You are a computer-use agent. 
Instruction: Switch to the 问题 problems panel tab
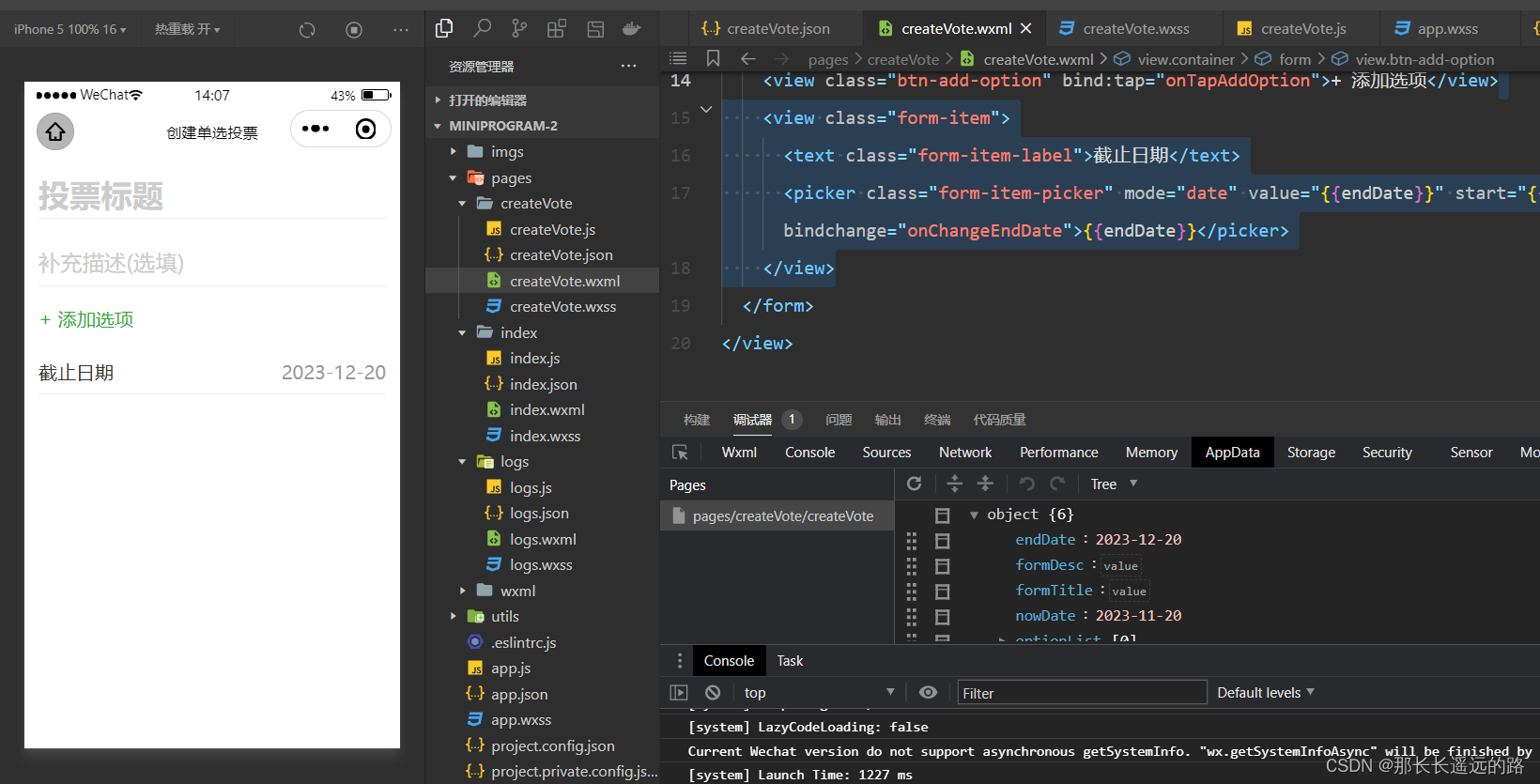tap(839, 420)
